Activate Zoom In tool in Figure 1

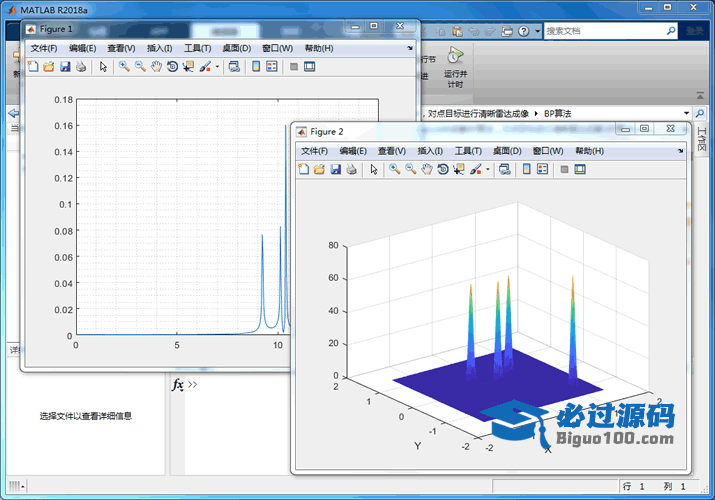point(124,67)
